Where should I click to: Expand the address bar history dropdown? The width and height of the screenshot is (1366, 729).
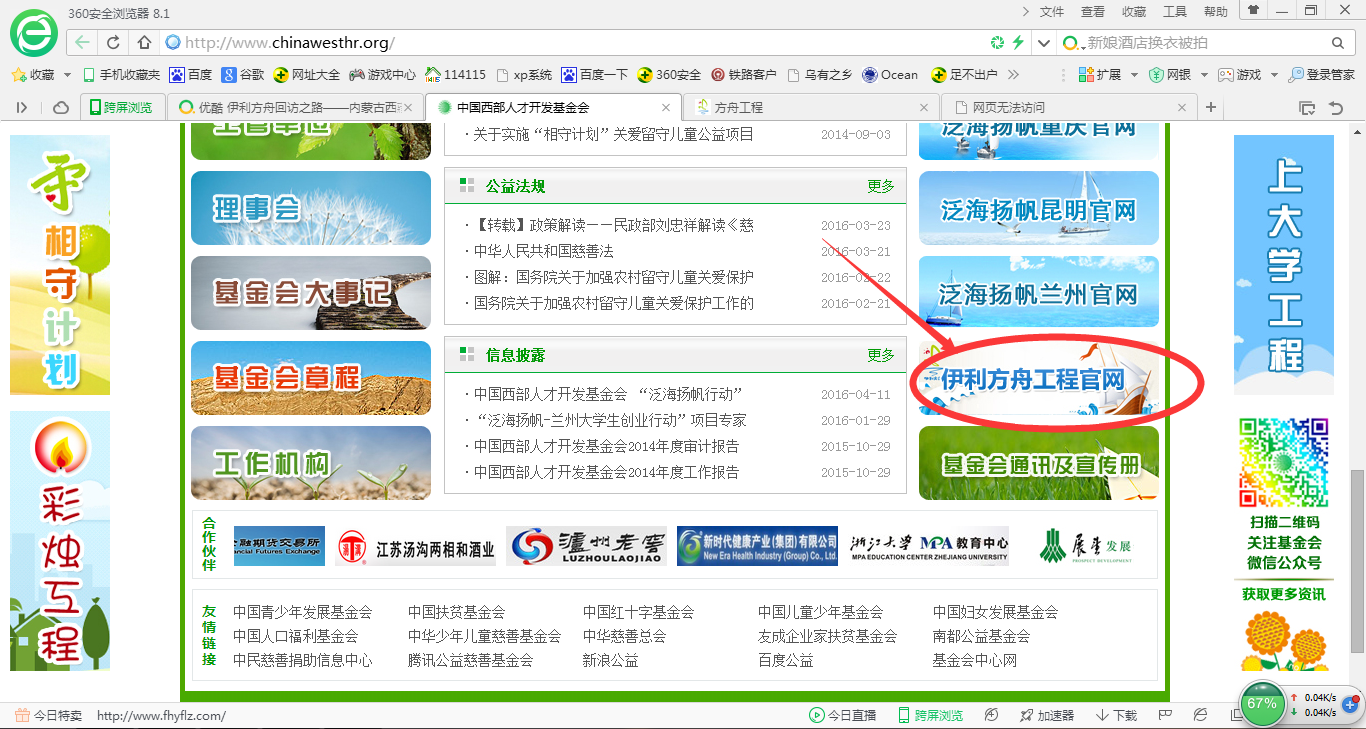pyautogui.click(x=1045, y=43)
